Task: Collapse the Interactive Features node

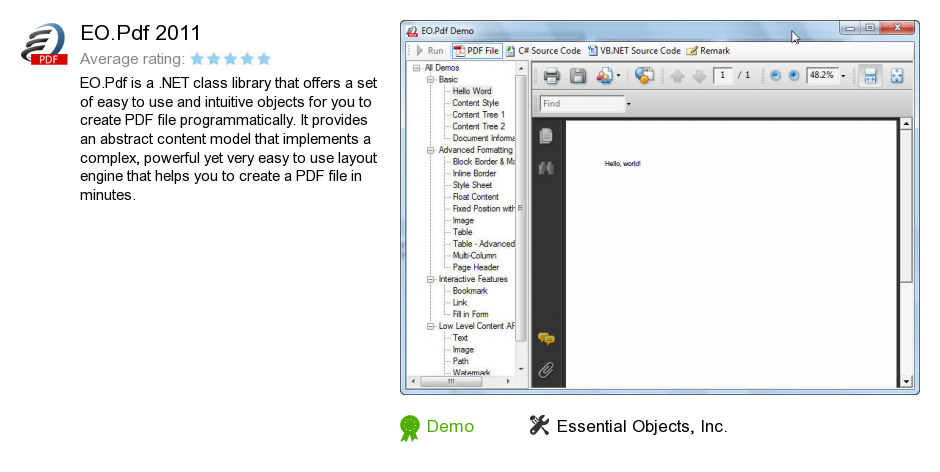Action: [x=430, y=279]
